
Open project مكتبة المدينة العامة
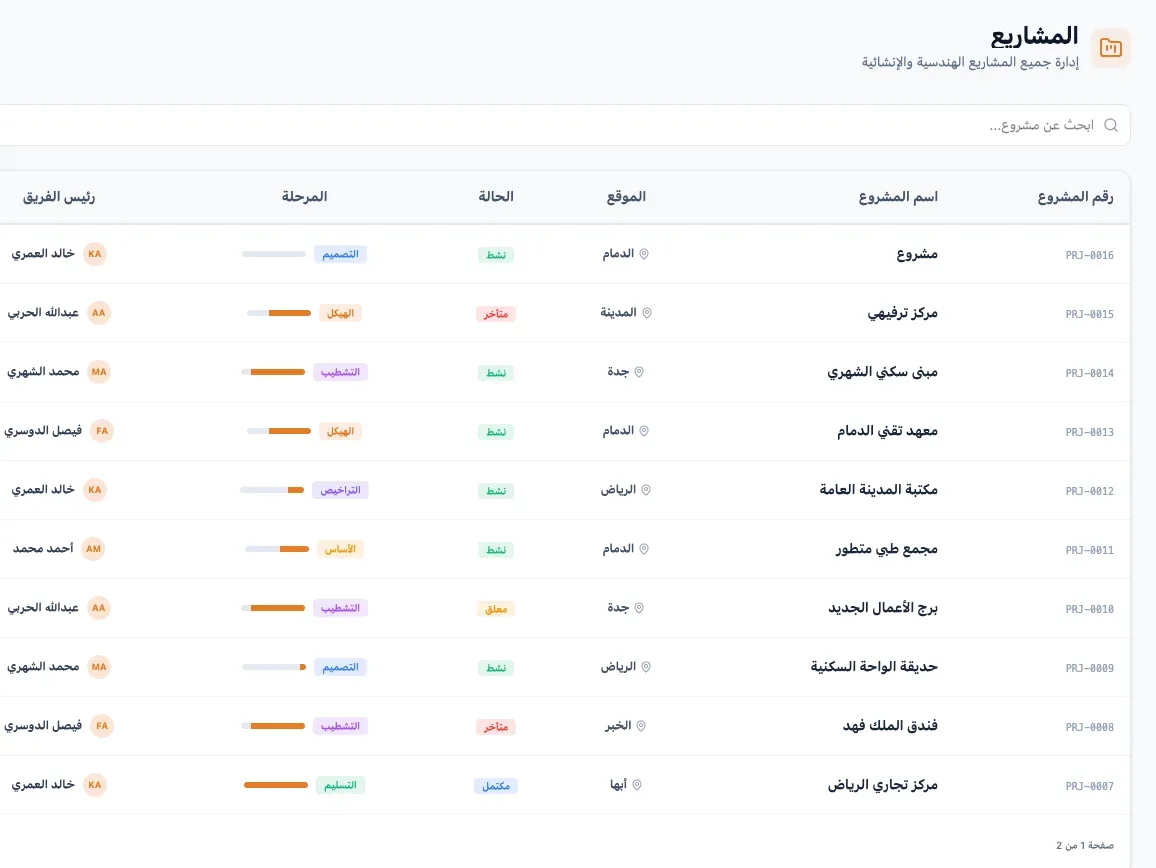point(878,490)
